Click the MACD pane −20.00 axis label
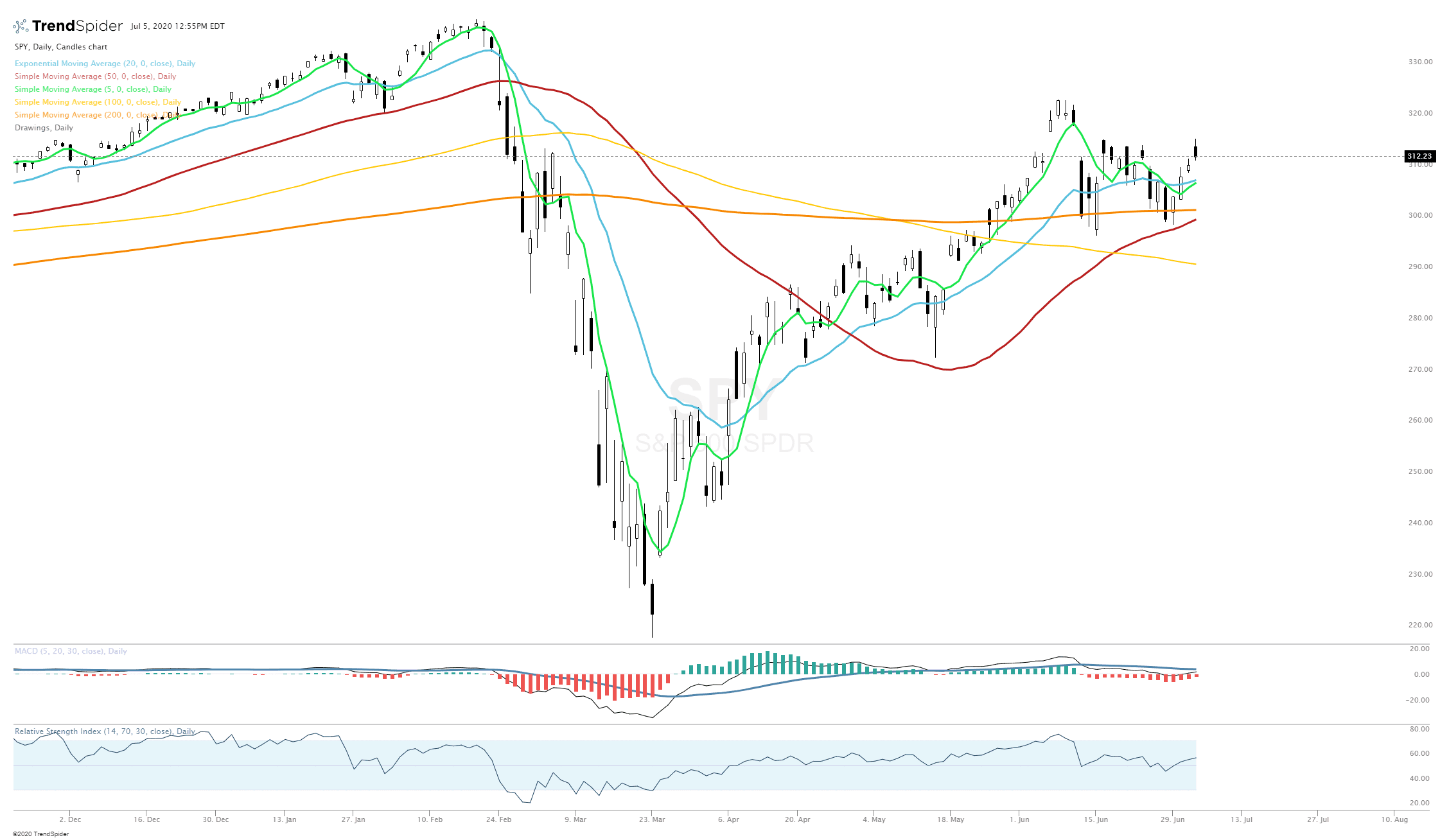This screenshot has width=1449, height=840. [1418, 700]
